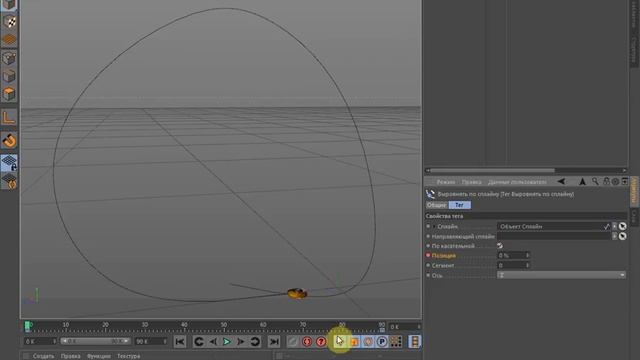Click the attributes search magnifier icon
Screen dimensions: 640x360
(596, 181)
